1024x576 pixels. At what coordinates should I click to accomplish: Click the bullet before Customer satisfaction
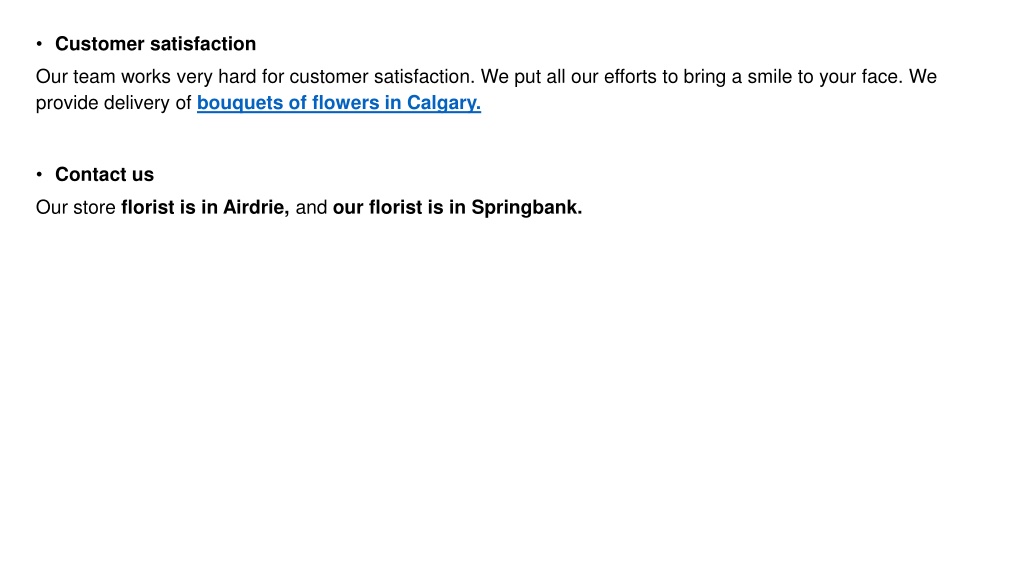tap(39, 44)
